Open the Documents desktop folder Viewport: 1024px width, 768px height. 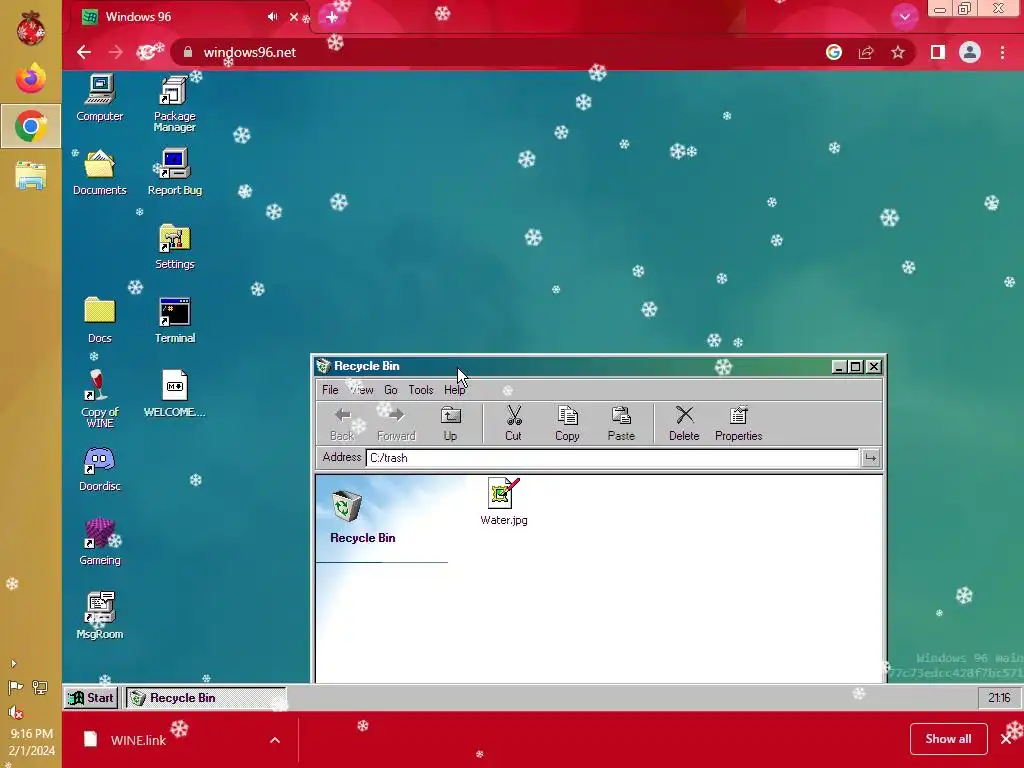99,172
